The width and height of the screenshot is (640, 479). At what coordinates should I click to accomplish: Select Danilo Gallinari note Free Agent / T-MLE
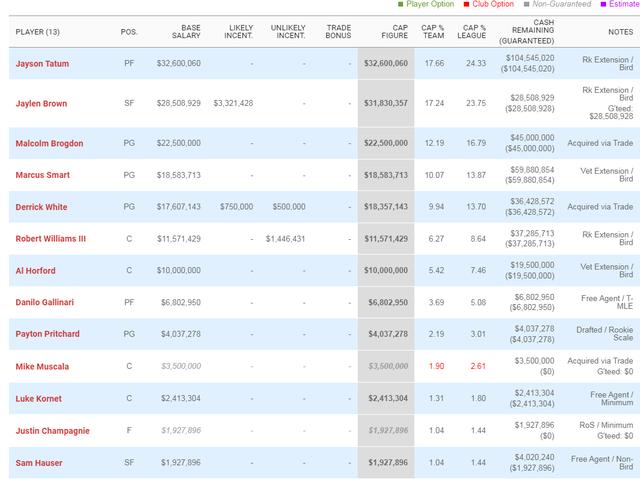pyautogui.click(x=607, y=302)
